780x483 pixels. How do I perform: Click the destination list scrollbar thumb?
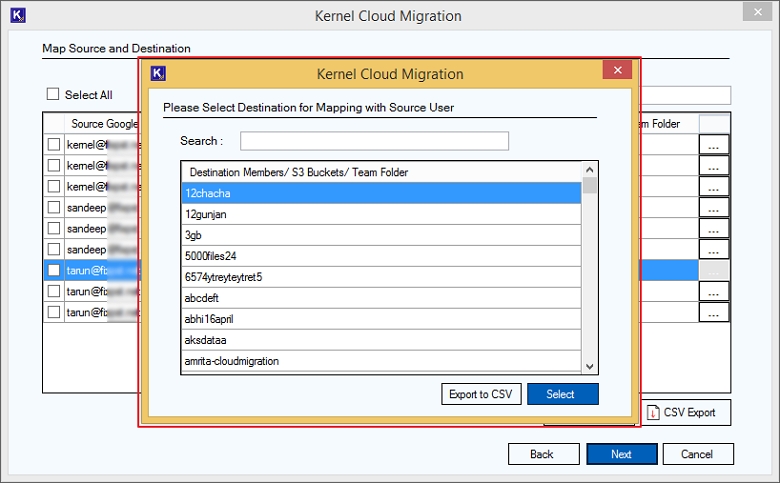click(x=589, y=185)
